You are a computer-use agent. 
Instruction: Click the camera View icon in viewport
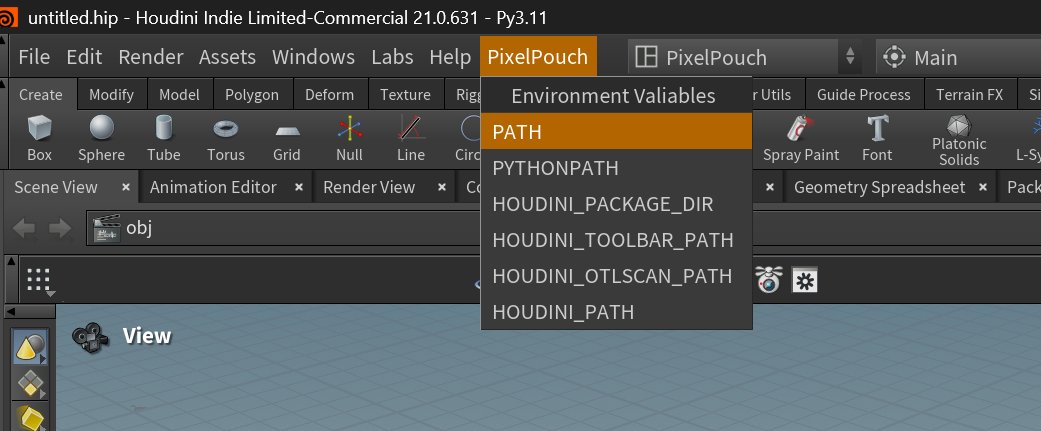click(90, 337)
